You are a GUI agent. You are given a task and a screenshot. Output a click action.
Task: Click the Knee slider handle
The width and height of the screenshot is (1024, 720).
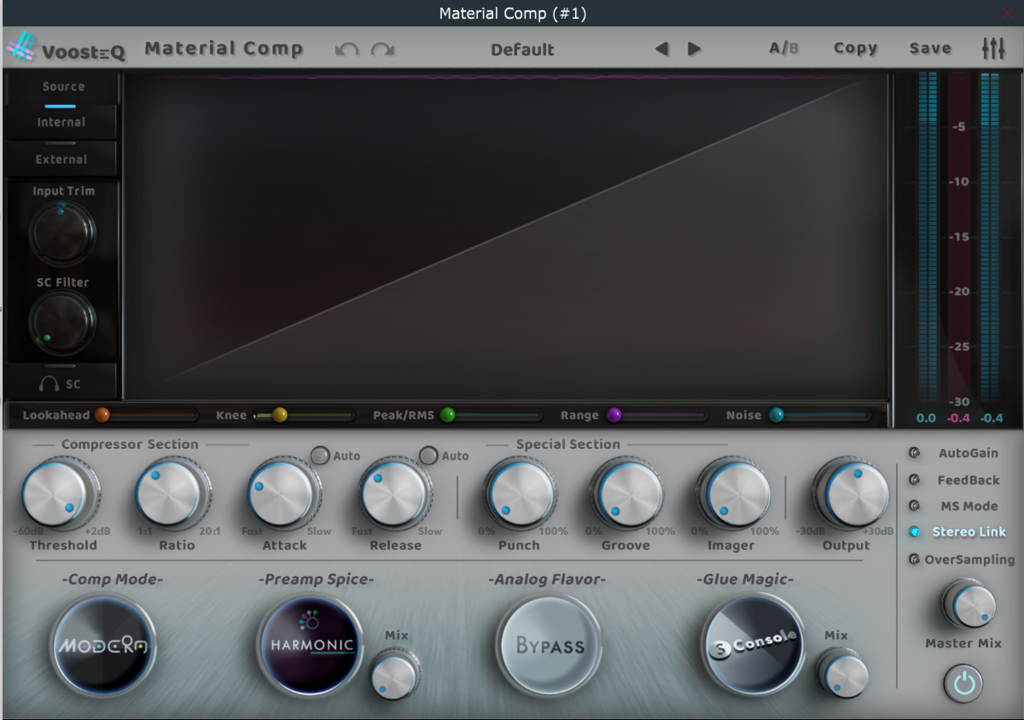(x=280, y=415)
